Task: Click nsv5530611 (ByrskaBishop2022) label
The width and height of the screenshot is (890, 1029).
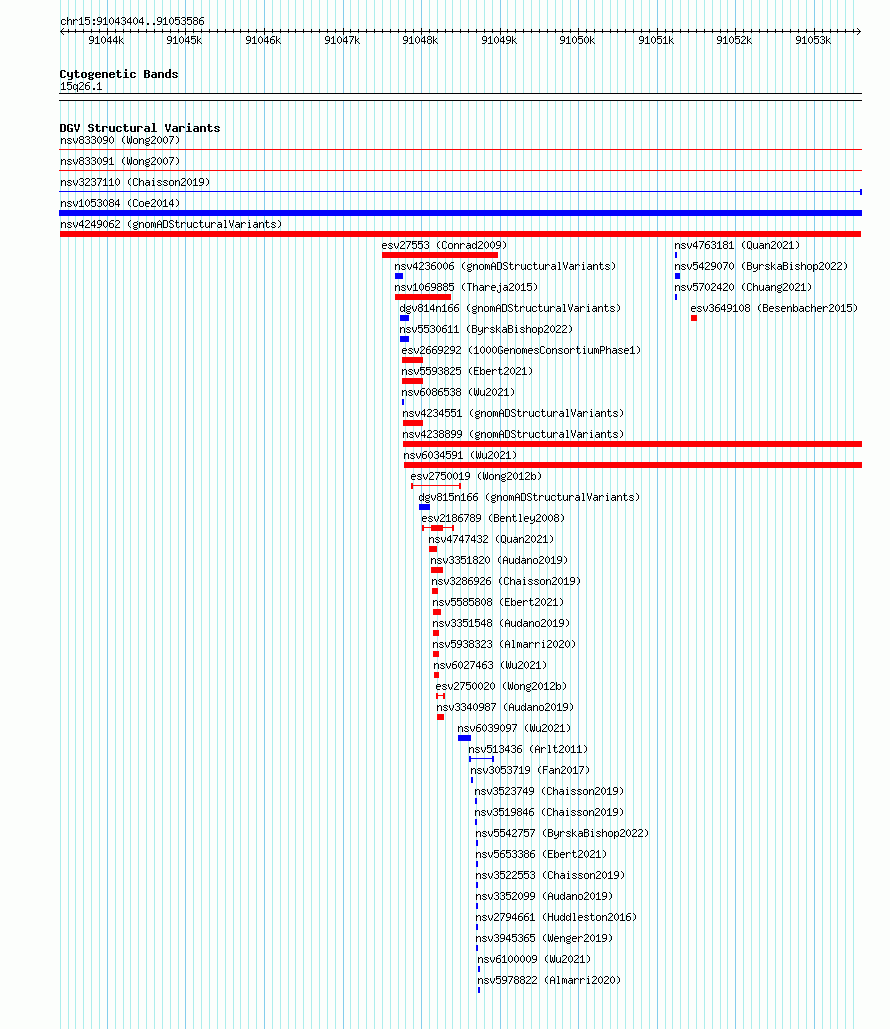Action: [x=486, y=329]
